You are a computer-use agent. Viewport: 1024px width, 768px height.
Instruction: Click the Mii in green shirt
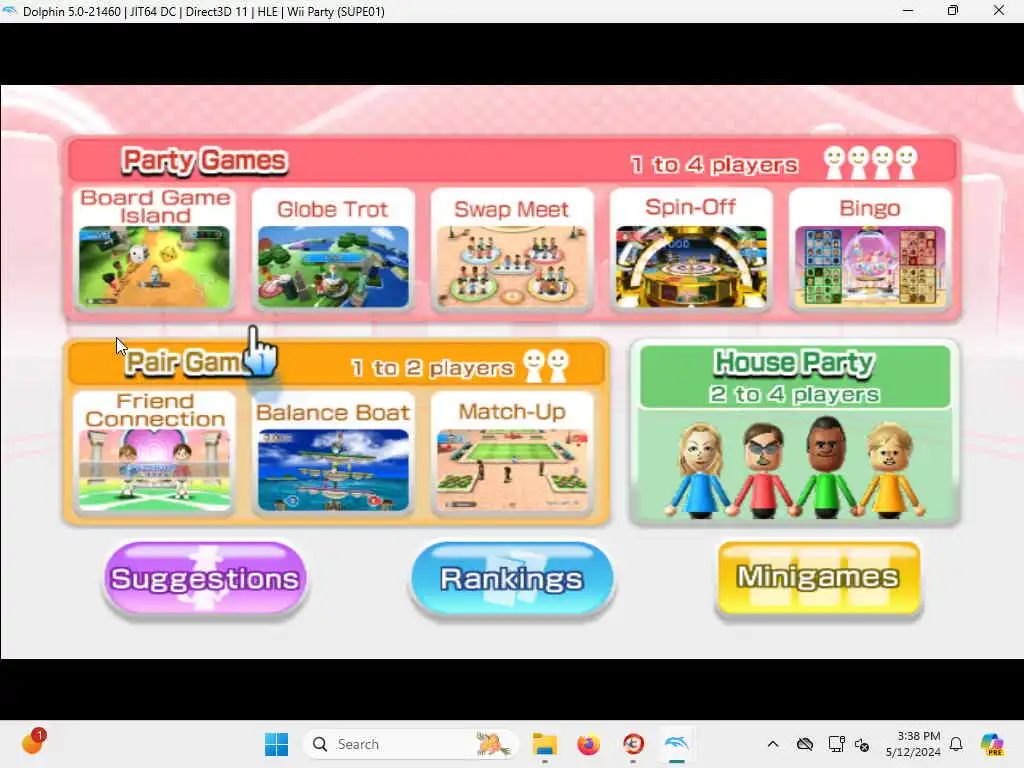pos(825,468)
